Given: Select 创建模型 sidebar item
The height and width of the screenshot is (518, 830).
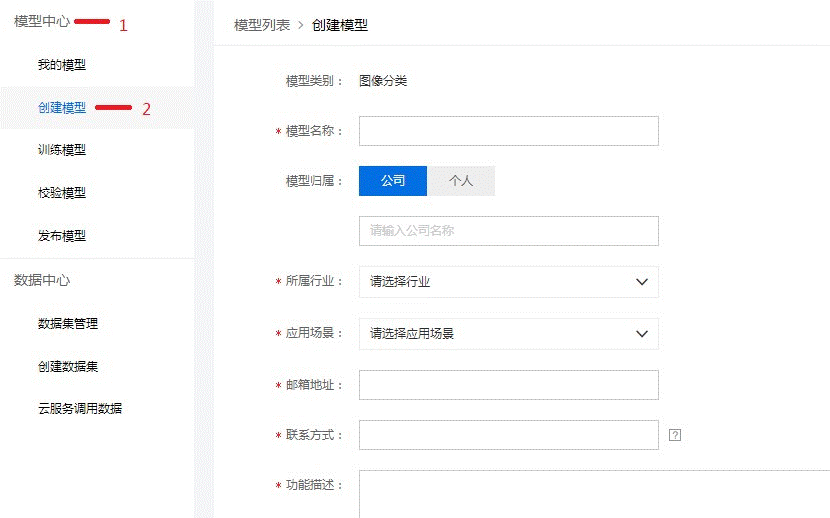Looking at the screenshot, I should (62, 108).
